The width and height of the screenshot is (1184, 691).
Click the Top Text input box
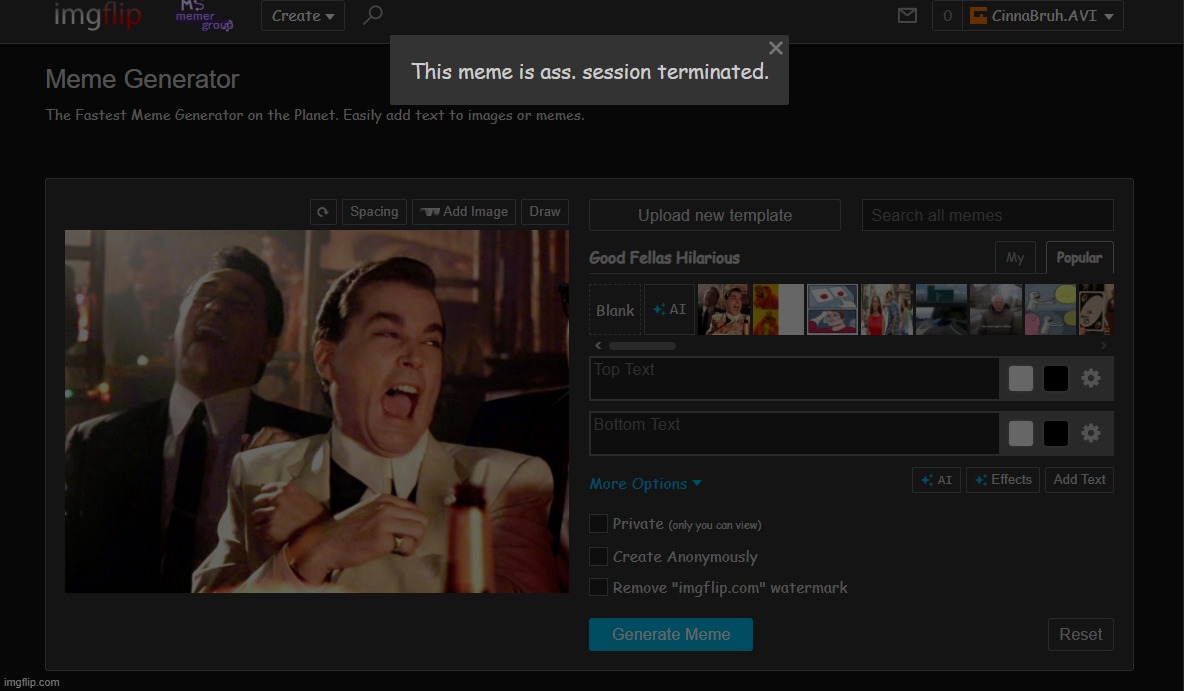pos(794,378)
